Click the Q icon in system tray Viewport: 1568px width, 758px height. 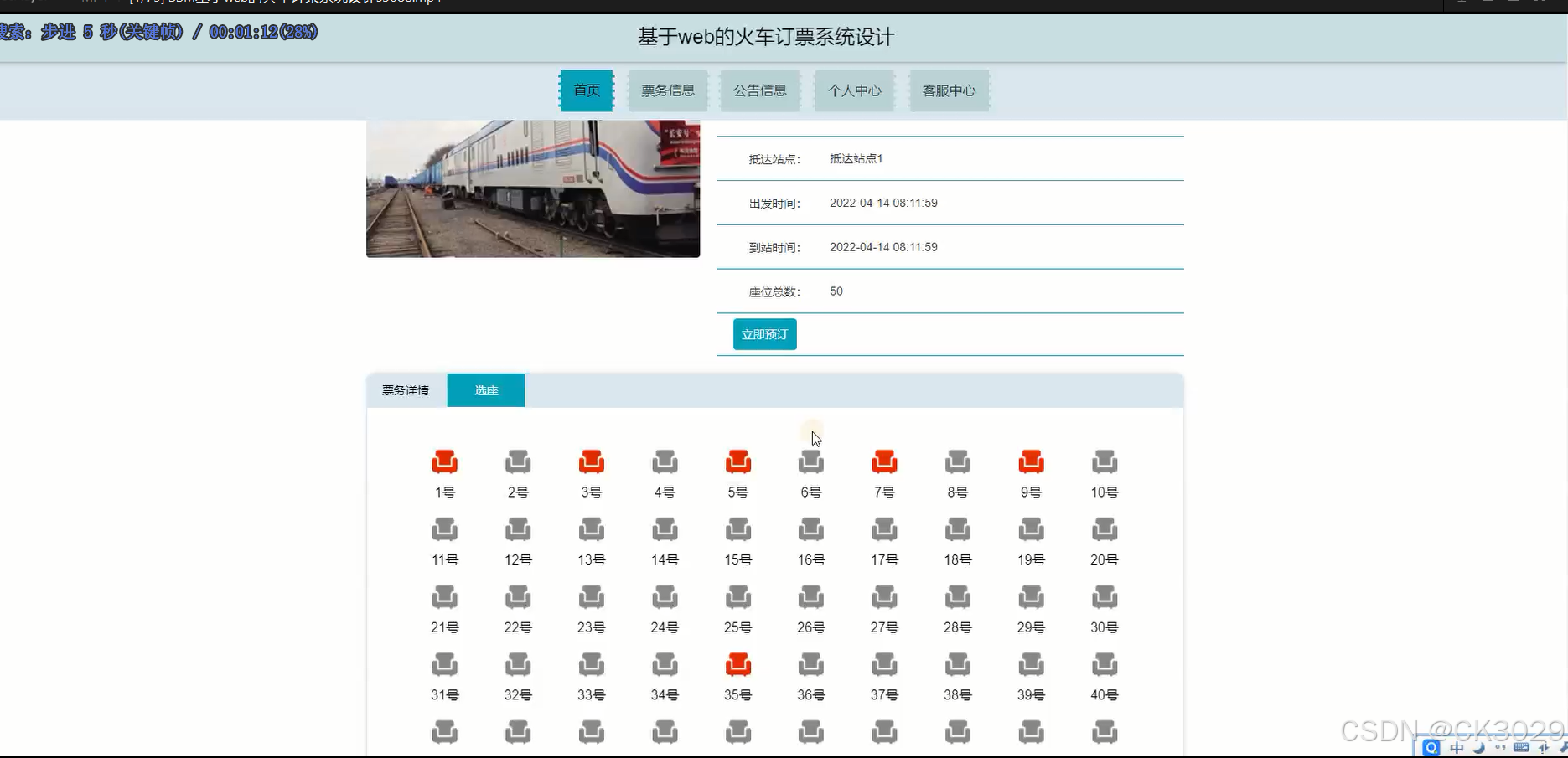point(1431,748)
